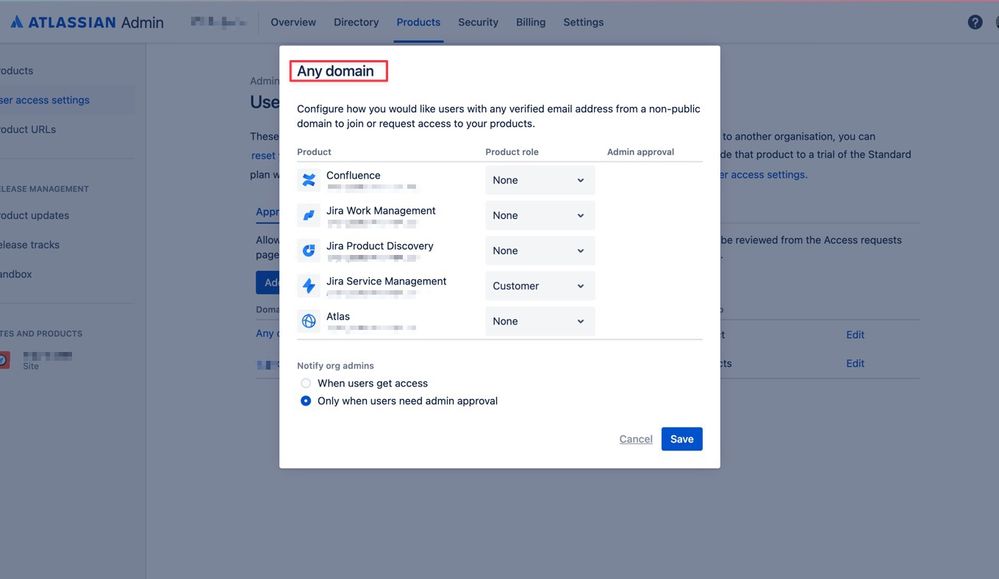Viewport: 999px width, 579px height.
Task: Click the 'Jira Product Discovery' product name
Action: [x=380, y=246]
